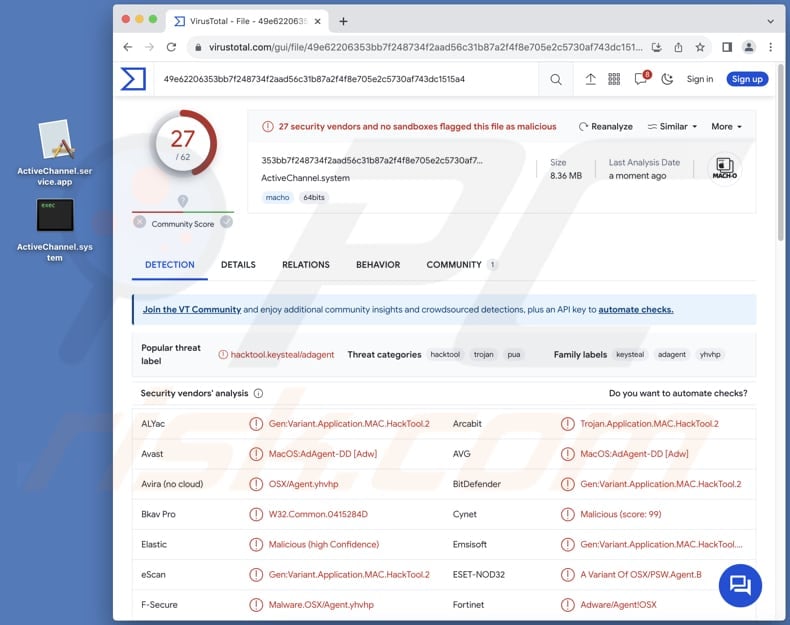Click Do you want to automate checks

tap(678, 393)
